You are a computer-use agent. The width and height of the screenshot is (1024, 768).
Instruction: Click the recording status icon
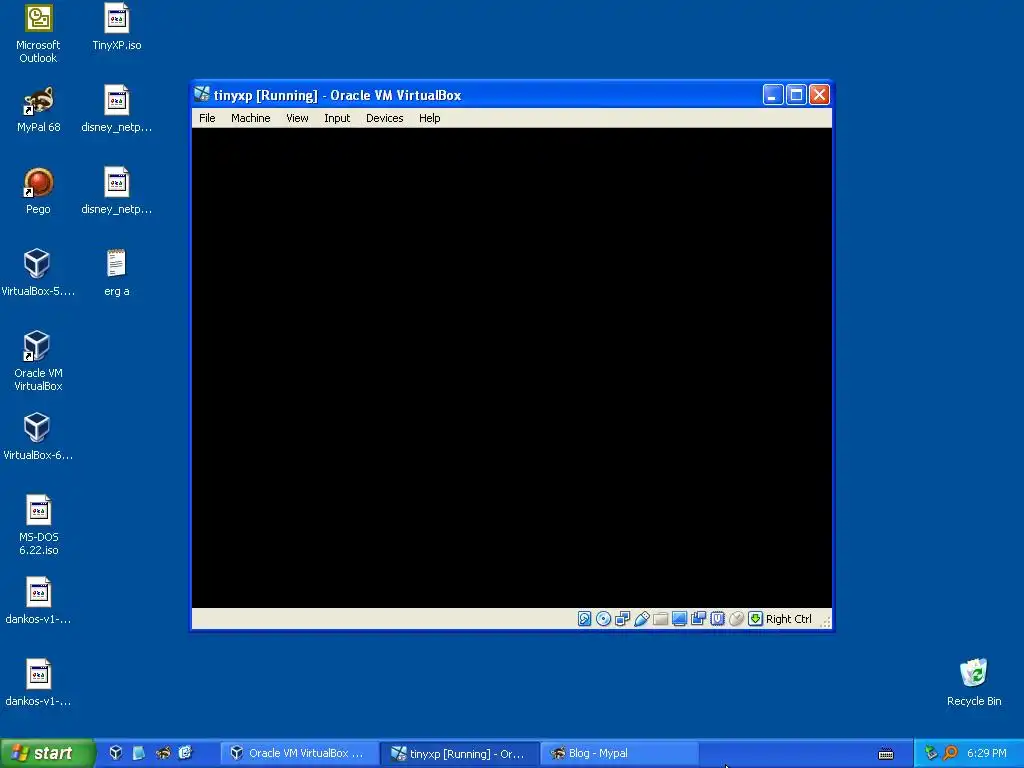pos(698,618)
